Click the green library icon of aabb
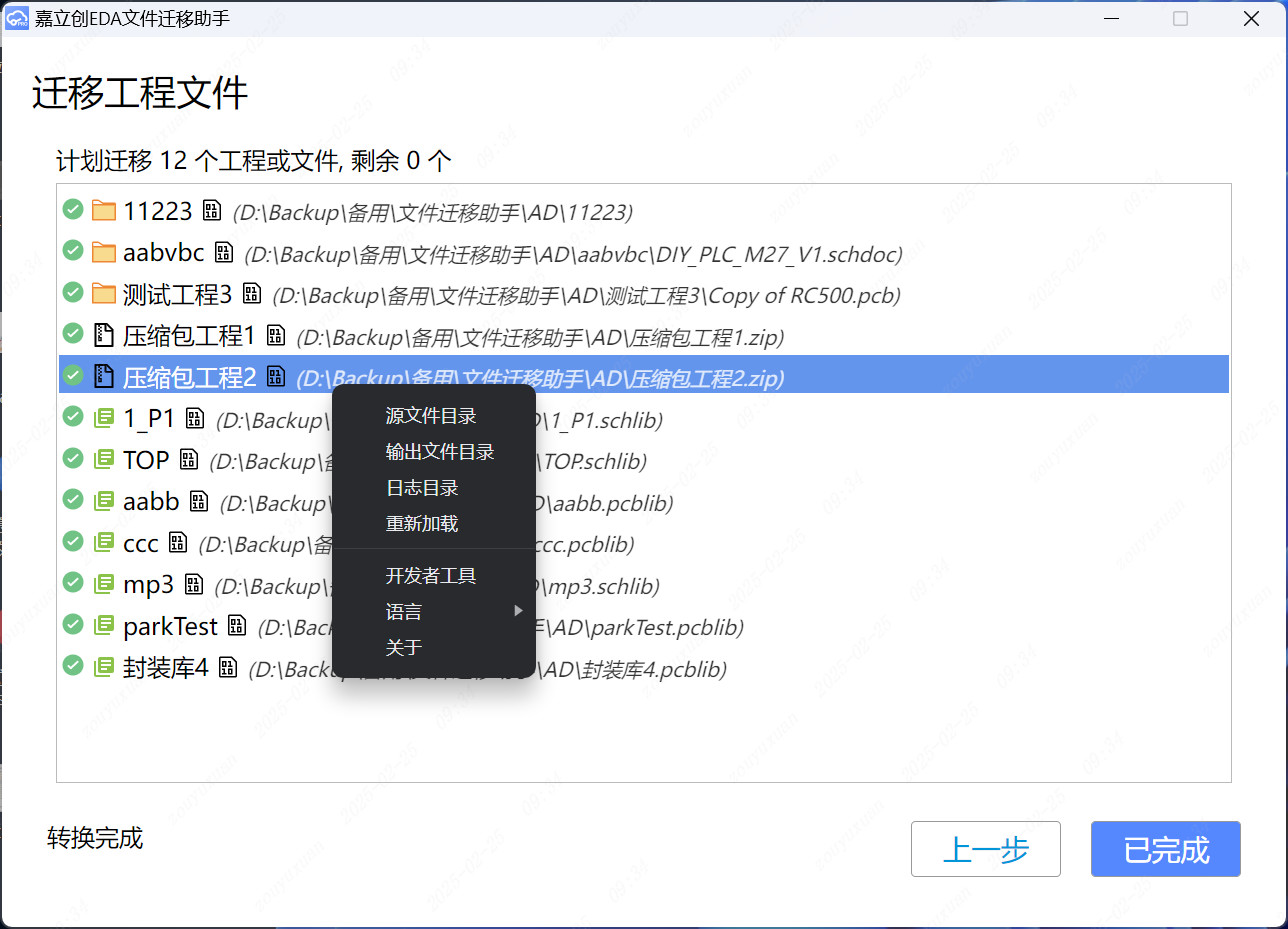Screen dimensions: 1288x929 point(104,501)
